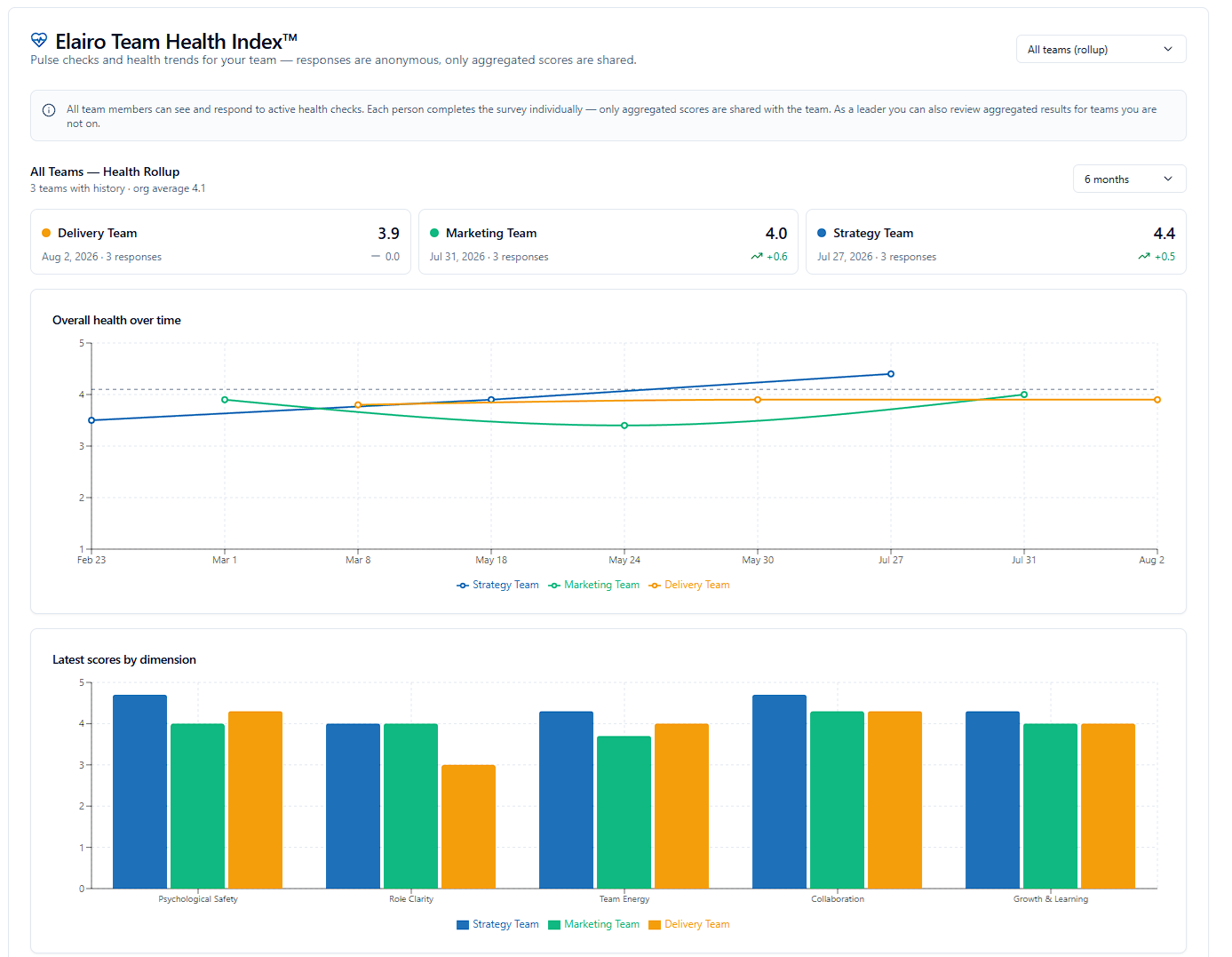Click the blue swatch in bar chart legend
Image resolution: width=1232 pixels, height=957 pixels.
coord(463,924)
